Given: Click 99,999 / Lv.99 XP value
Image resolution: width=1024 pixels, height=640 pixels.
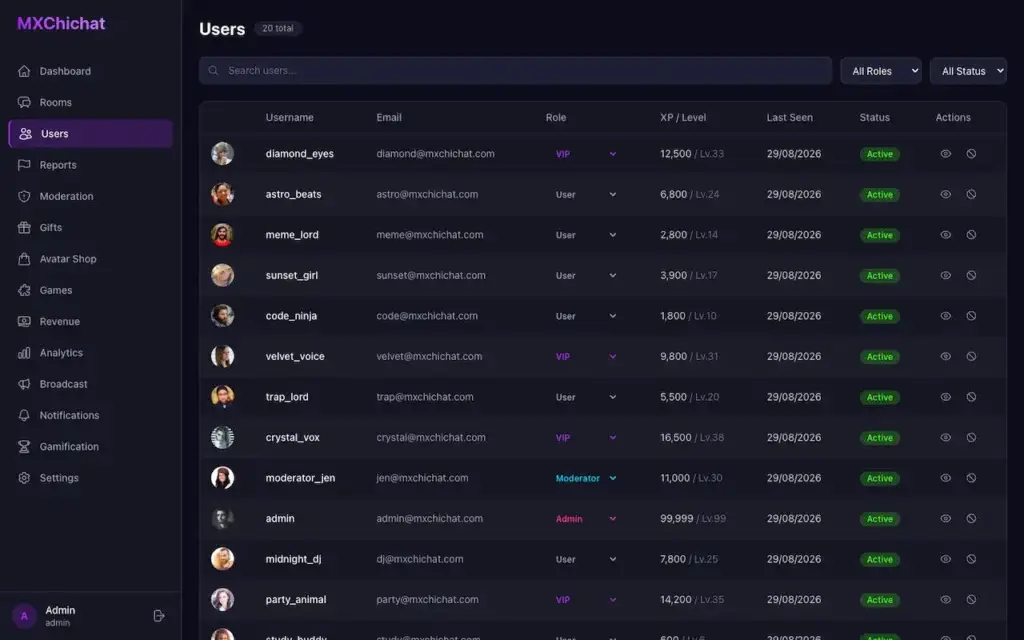Looking at the screenshot, I should (x=693, y=519).
